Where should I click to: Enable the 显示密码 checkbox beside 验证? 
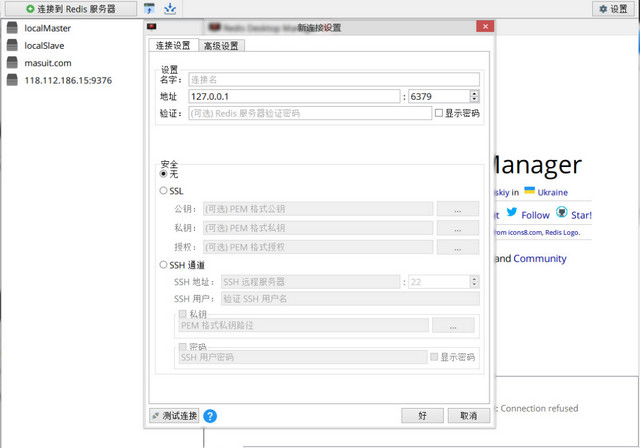(439, 113)
